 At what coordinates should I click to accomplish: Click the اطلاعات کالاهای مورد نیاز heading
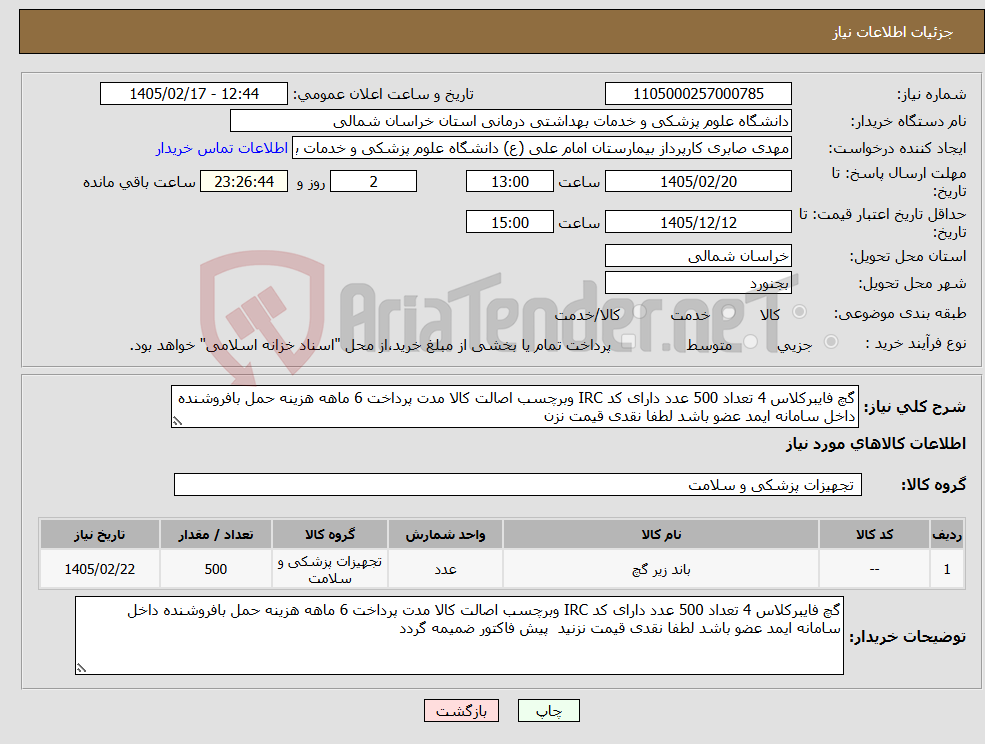point(876,444)
